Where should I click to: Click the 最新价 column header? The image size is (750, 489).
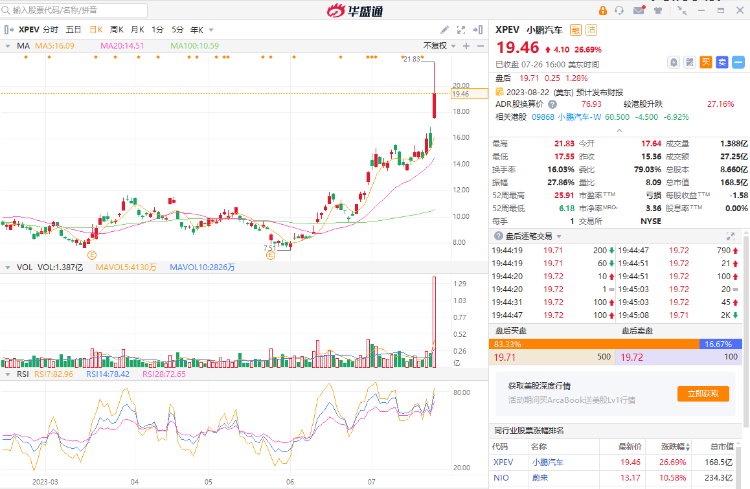click(x=629, y=447)
